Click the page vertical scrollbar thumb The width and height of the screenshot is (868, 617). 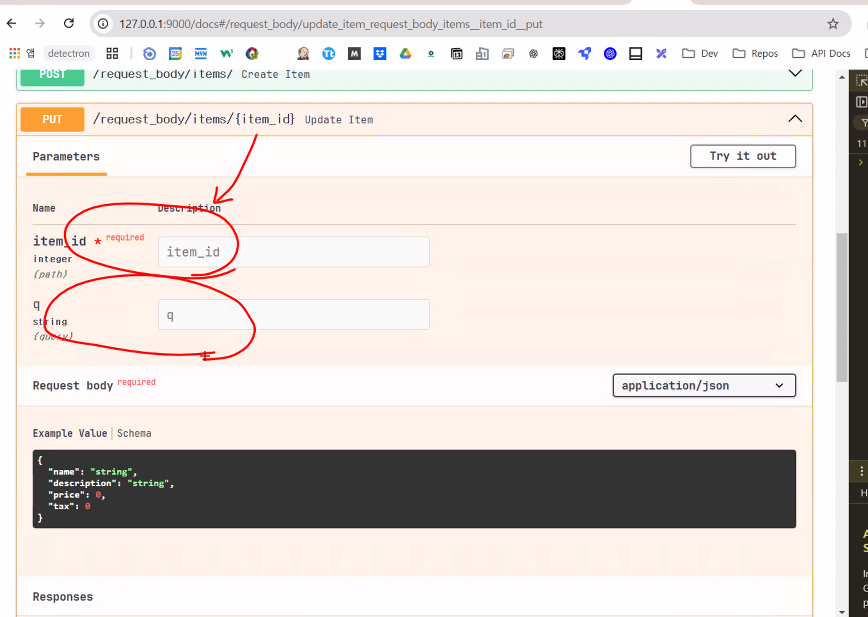point(842,307)
